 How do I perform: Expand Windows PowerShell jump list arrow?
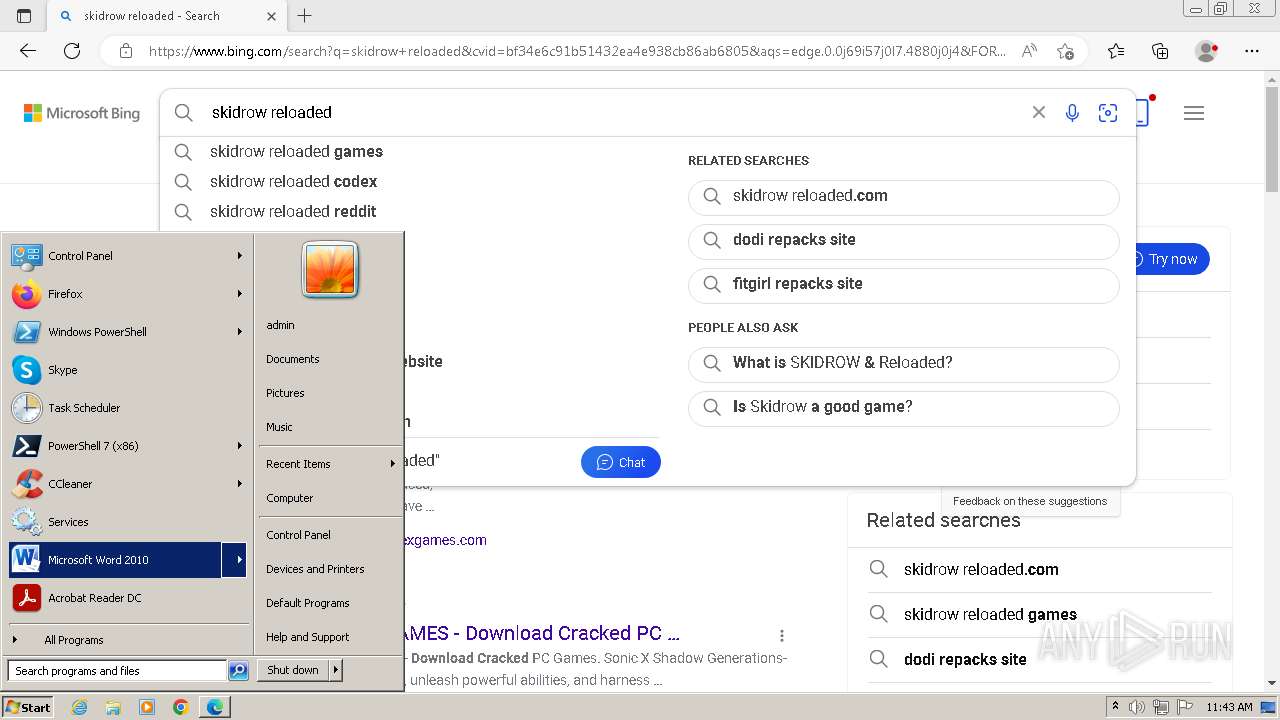tap(239, 332)
